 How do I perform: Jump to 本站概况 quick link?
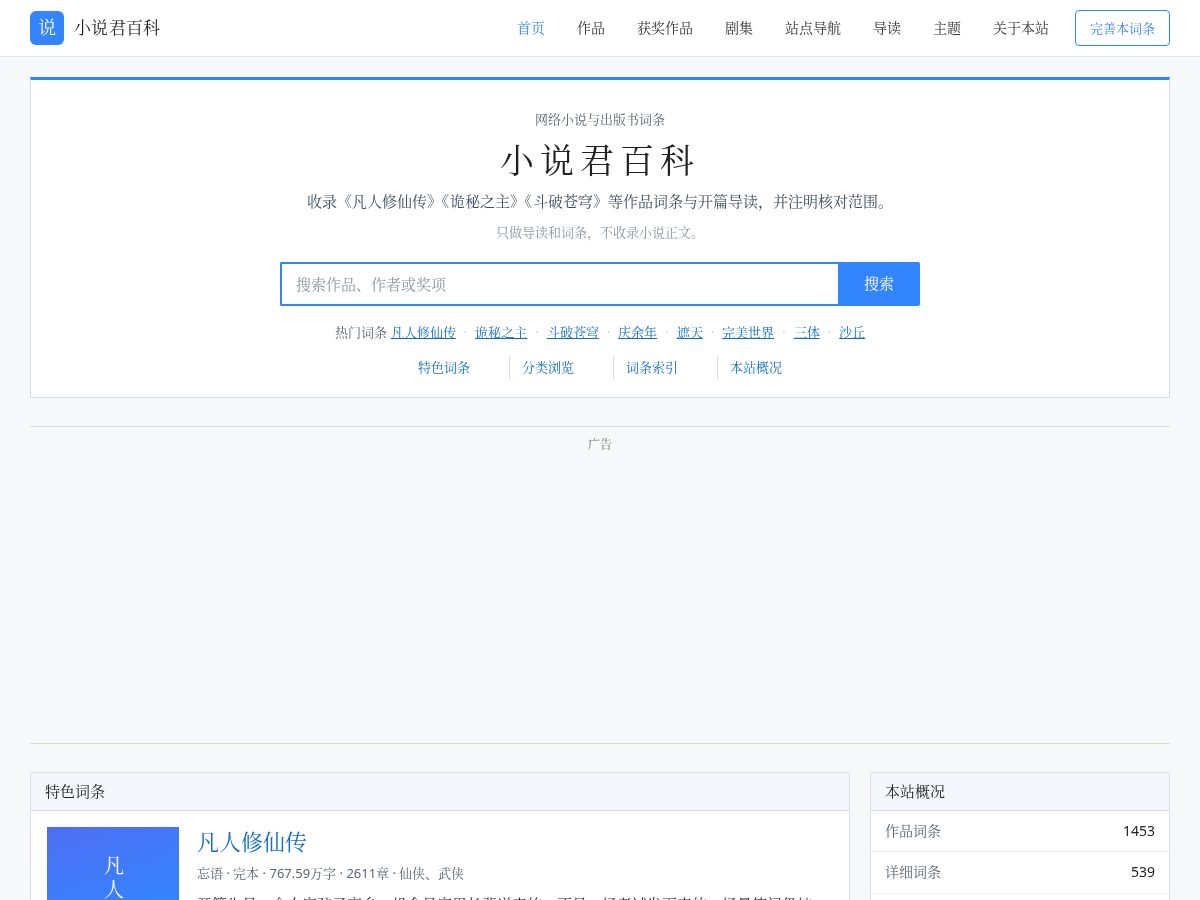(x=756, y=368)
